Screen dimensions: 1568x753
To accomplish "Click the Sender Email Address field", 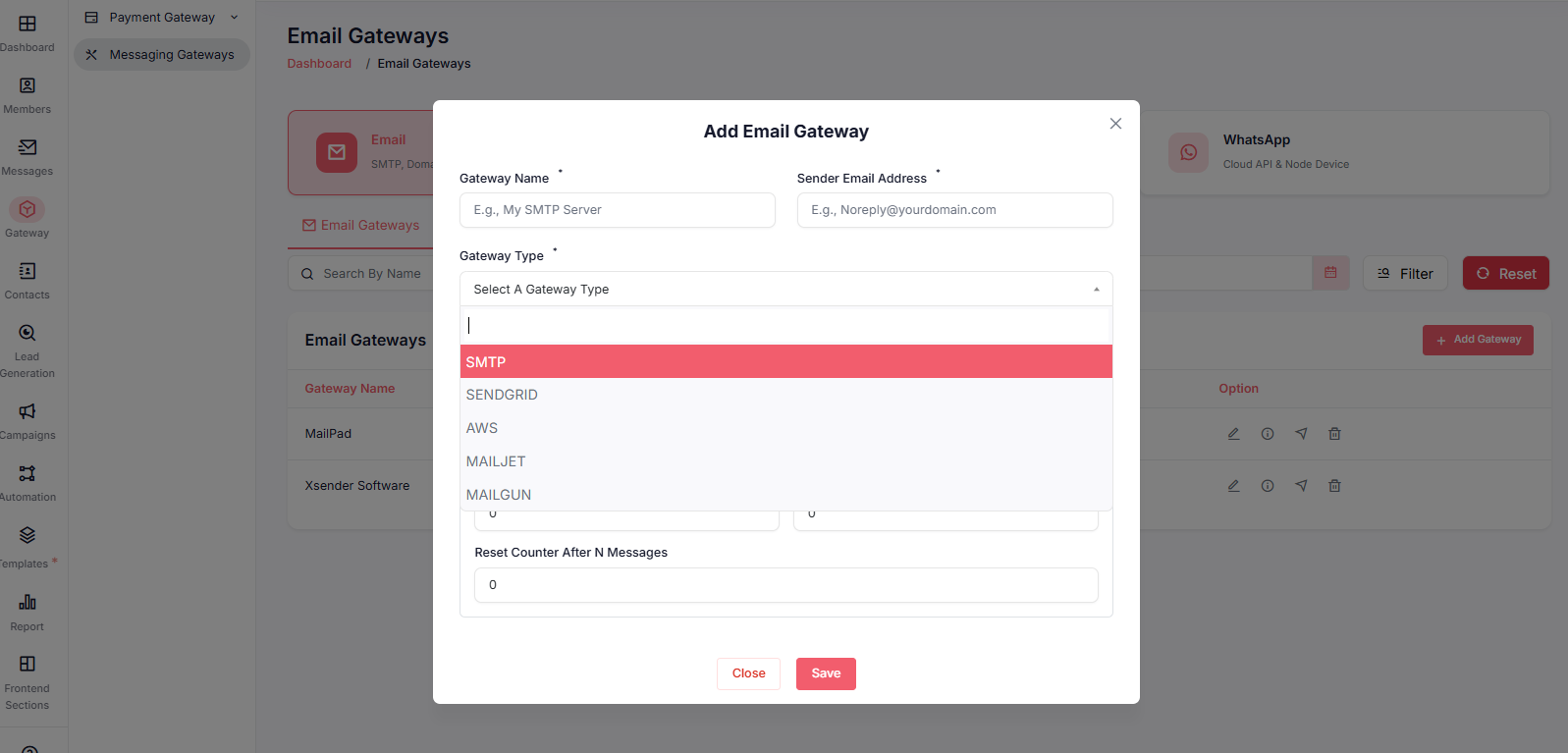I will pyautogui.click(x=954, y=210).
